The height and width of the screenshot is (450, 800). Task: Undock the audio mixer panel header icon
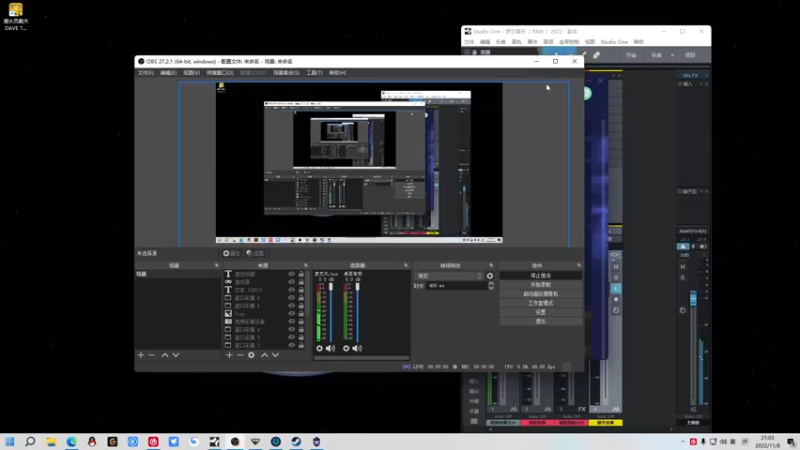tap(406, 265)
